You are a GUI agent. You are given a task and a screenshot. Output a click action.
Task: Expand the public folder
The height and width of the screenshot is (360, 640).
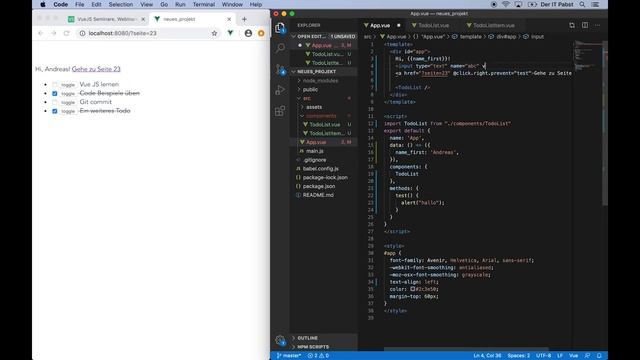[x=324, y=89]
